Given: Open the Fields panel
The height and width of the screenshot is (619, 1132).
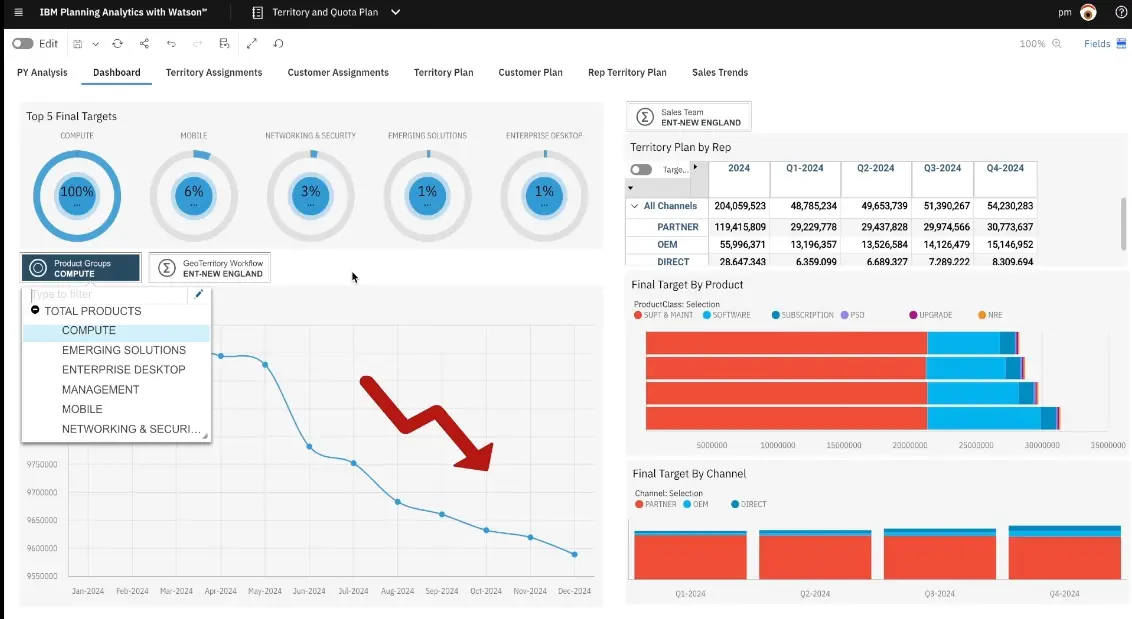Looking at the screenshot, I should (x=1103, y=43).
